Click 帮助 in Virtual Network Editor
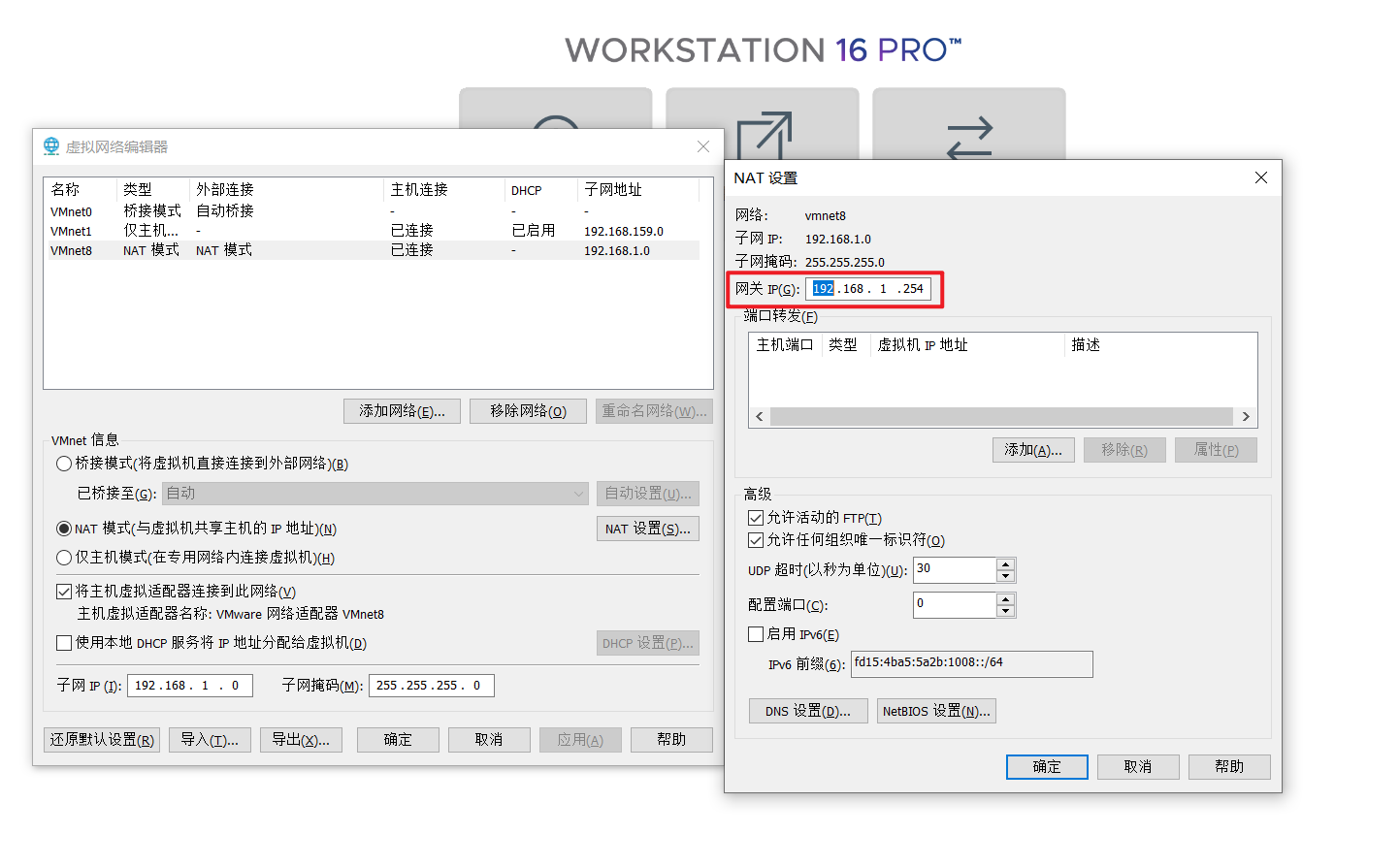Viewport: 1400px width, 867px height. click(671, 740)
